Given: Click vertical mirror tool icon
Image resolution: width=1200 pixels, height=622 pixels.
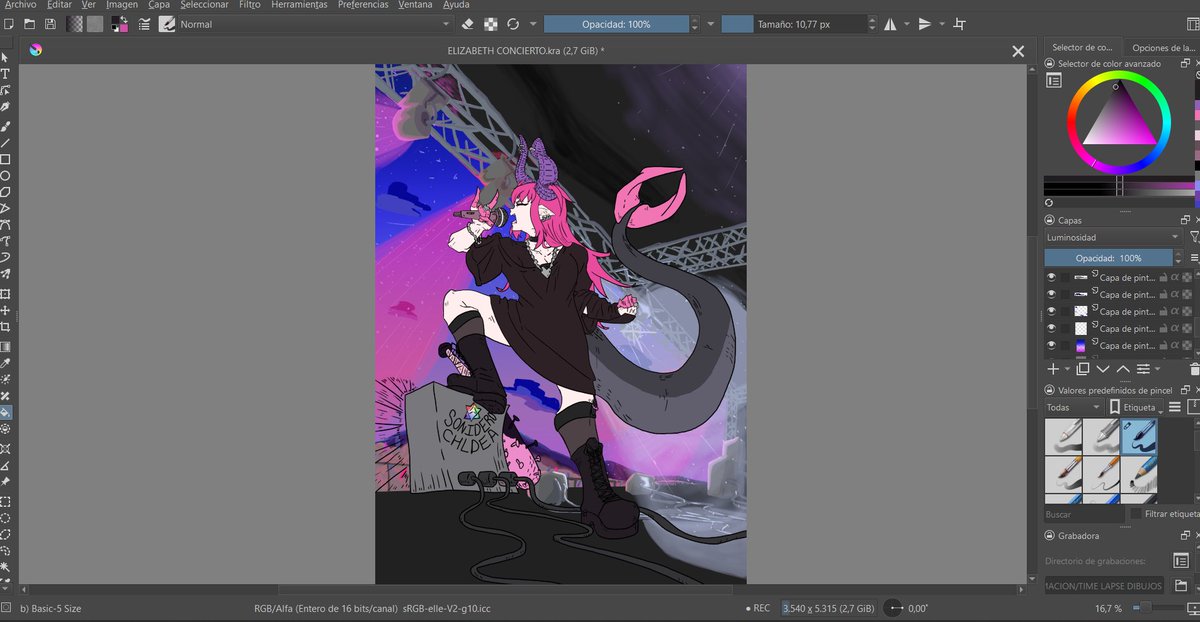Looking at the screenshot, I should pyautogui.click(x=925, y=24).
